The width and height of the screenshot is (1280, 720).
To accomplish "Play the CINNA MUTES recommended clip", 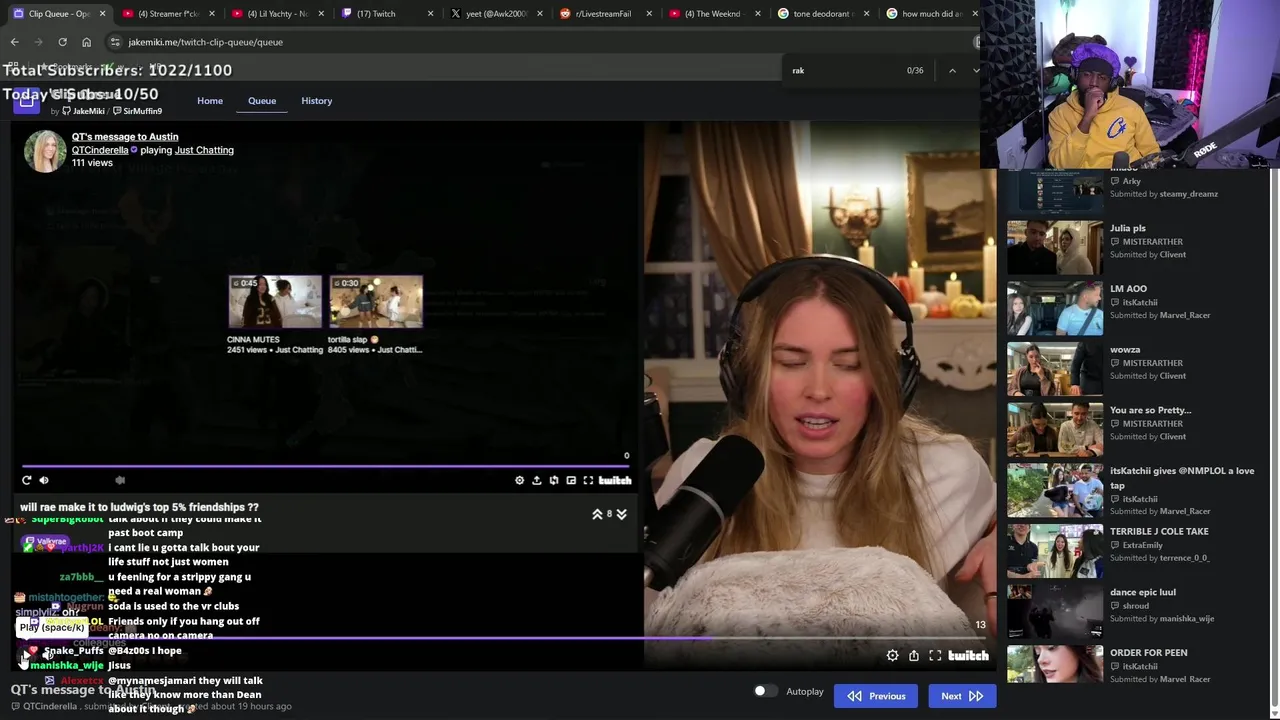I will (275, 302).
